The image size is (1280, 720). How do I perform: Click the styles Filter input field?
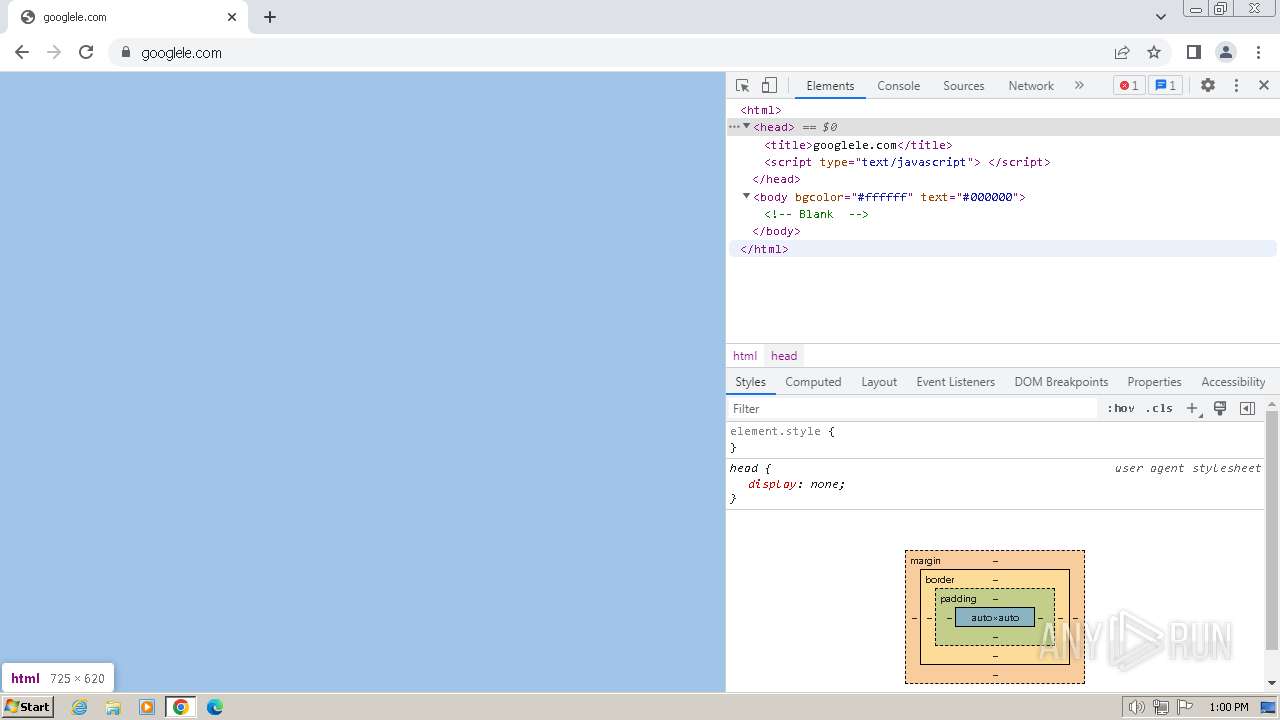[912, 409]
